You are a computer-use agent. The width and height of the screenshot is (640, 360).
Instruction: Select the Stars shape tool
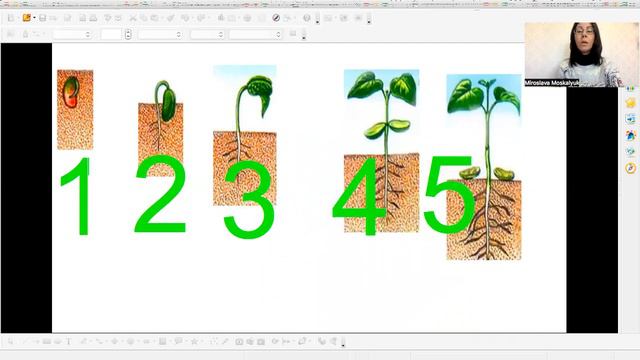194,341
